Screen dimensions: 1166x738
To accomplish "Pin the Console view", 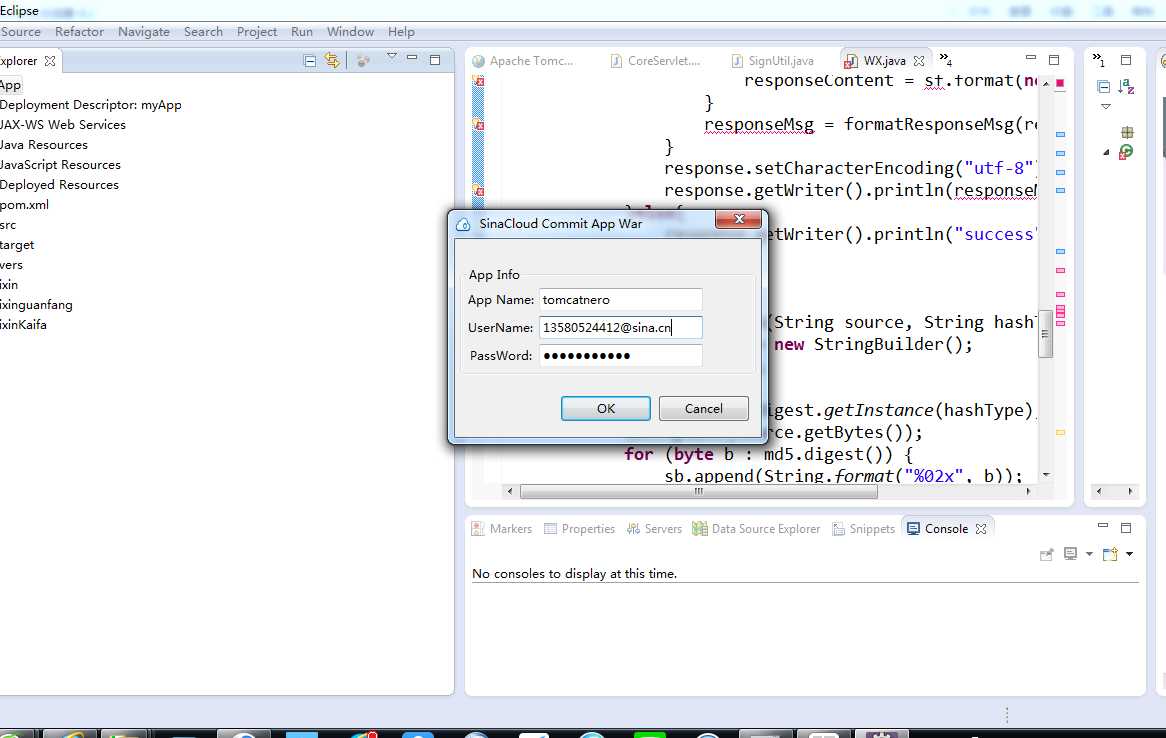I will tap(1046, 554).
